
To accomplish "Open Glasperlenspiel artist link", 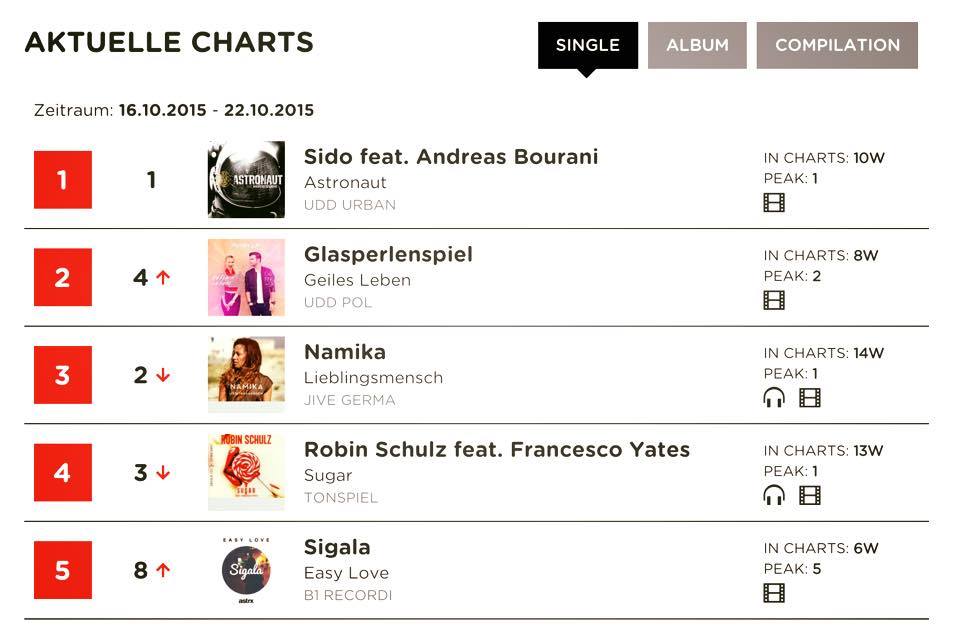I will click(388, 255).
